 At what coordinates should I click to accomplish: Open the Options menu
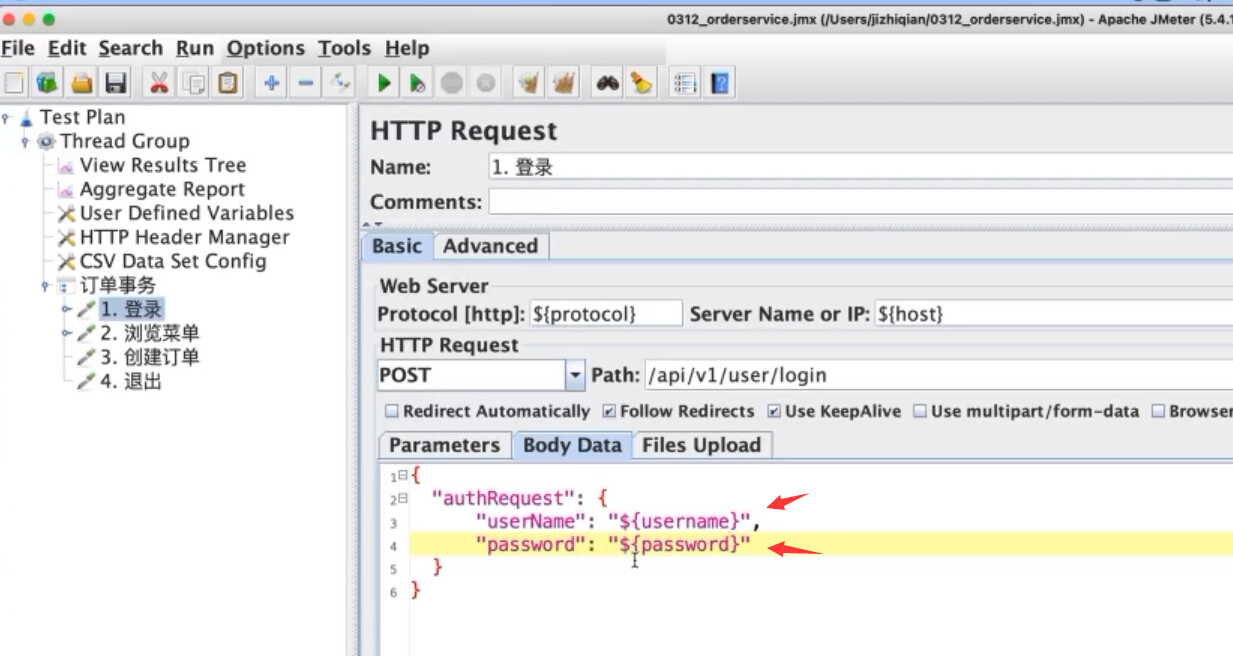[265, 48]
